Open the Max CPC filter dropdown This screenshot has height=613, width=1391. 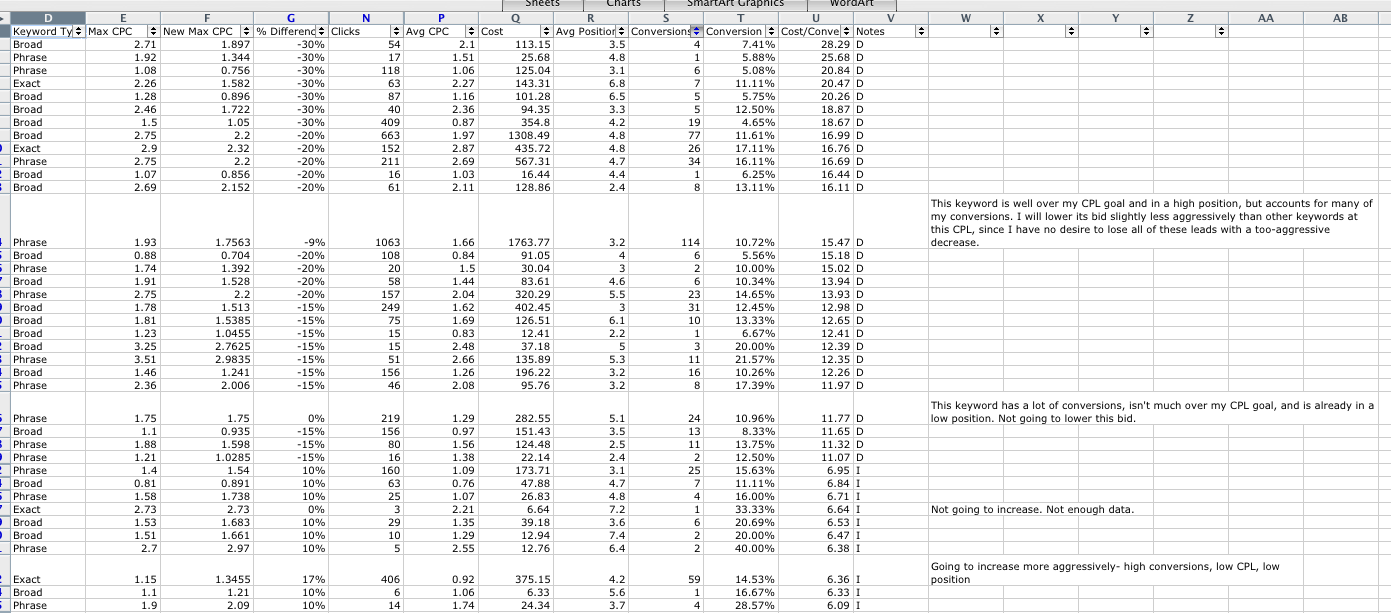point(154,32)
